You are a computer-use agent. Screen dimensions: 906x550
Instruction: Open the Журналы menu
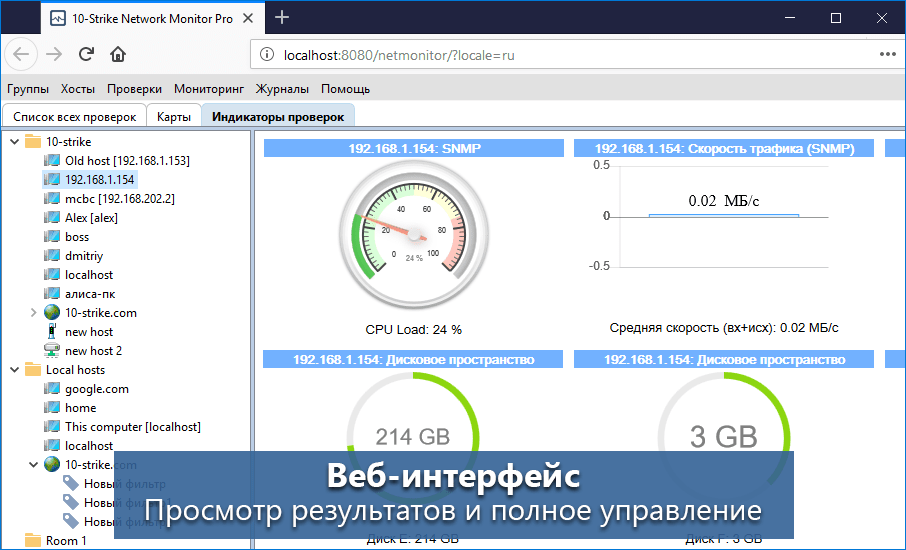coord(282,89)
